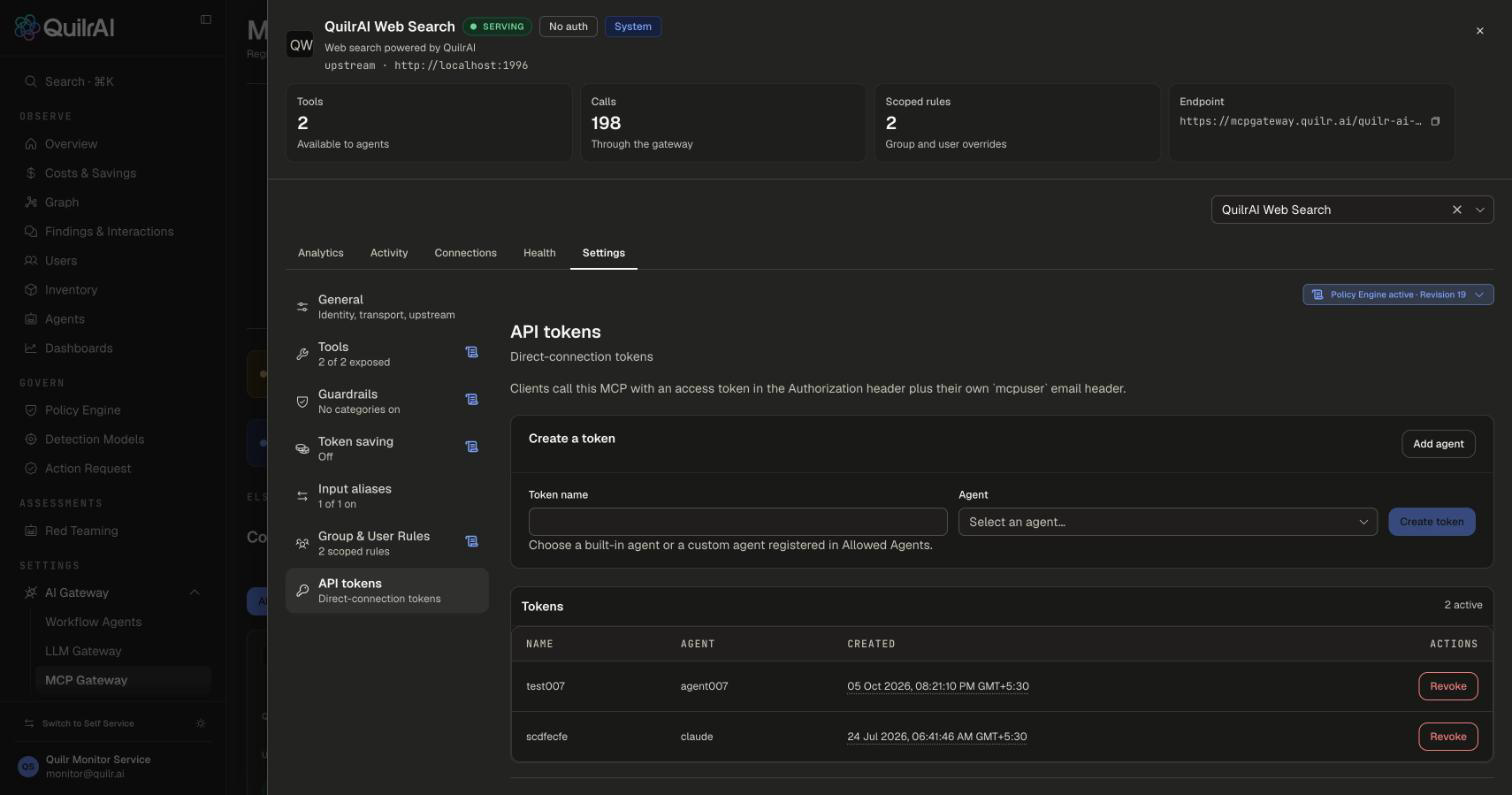Copy the endpoint URL icon

coord(1435,121)
